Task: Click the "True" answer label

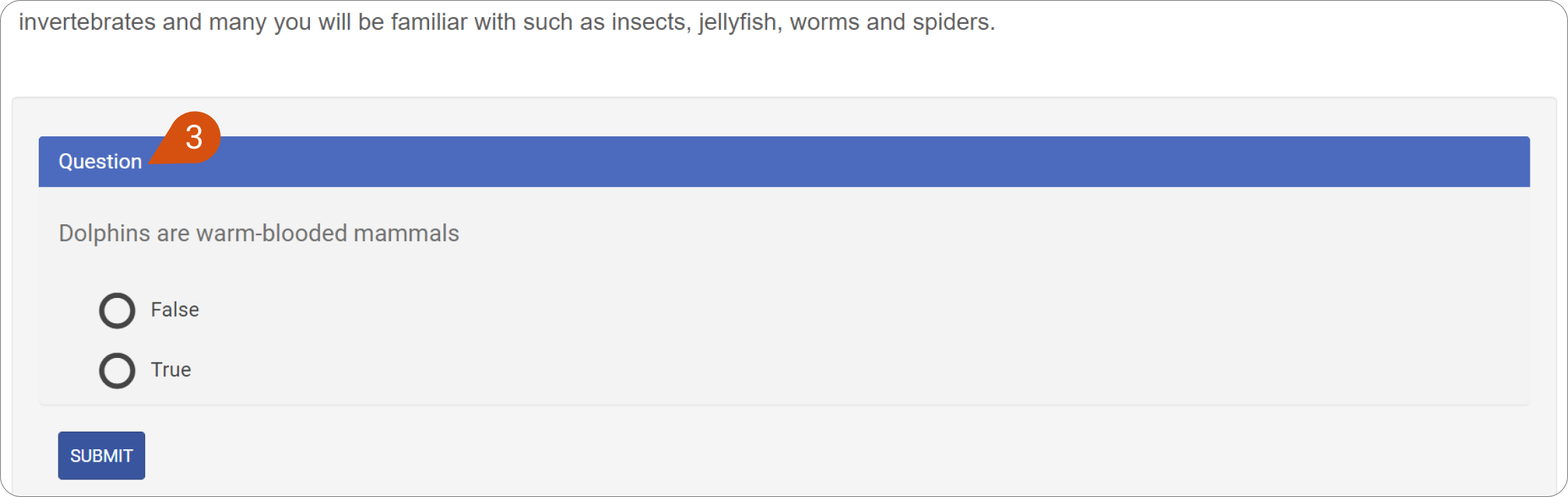Action: tap(171, 370)
